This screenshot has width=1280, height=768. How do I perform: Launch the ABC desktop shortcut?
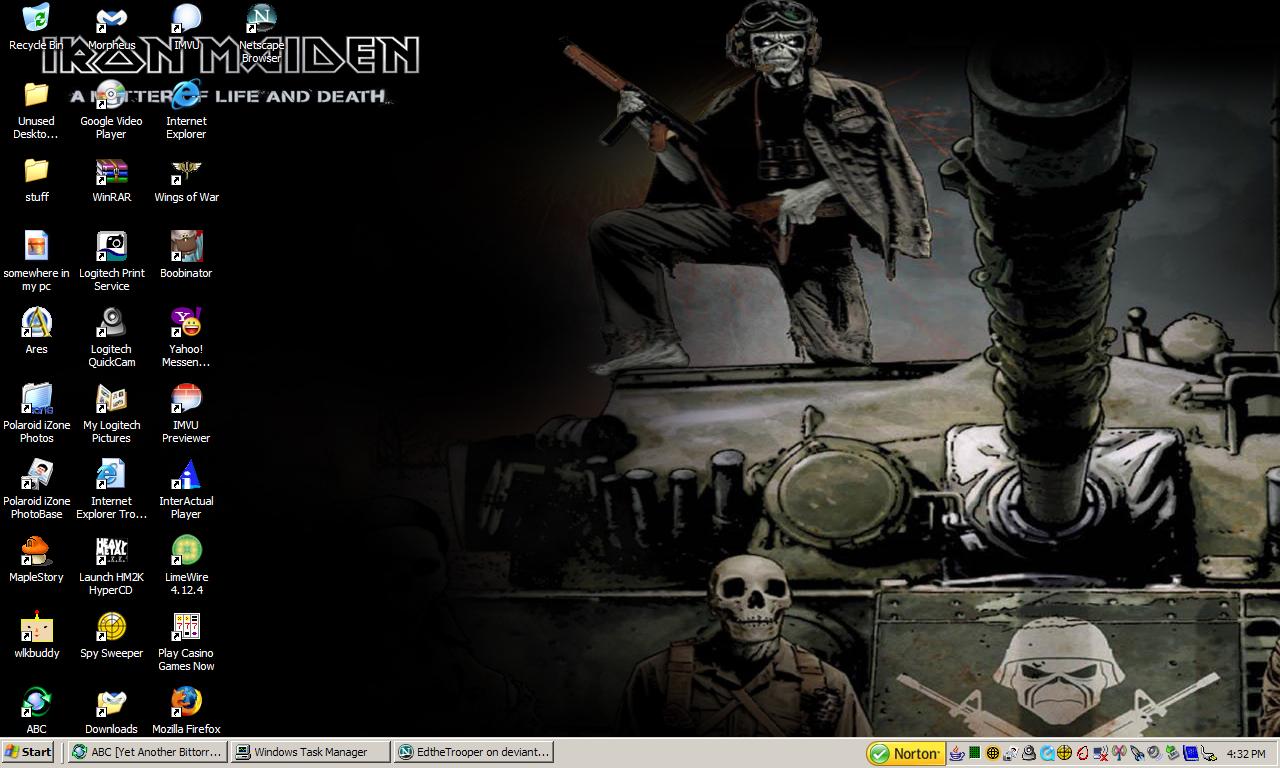[x=36, y=711]
